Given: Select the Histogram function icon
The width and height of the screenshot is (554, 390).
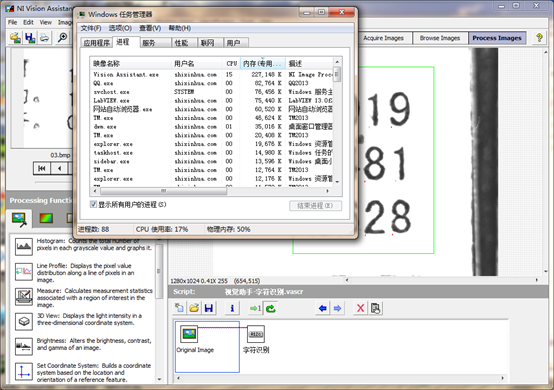Looking at the screenshot, I should pos(24,246).
